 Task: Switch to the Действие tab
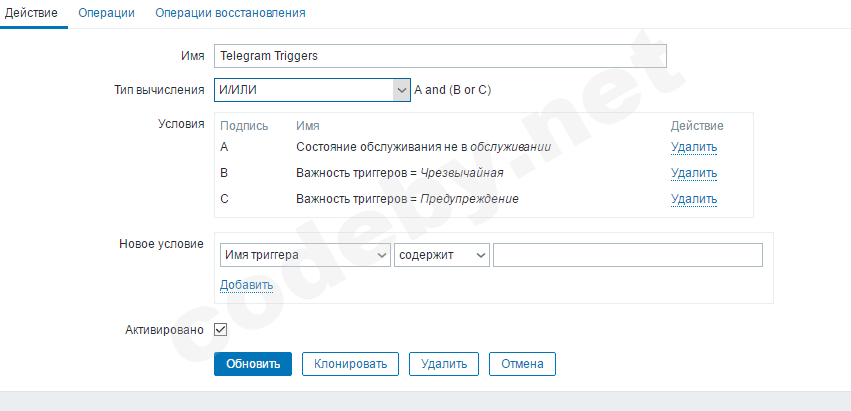[31, 12]
